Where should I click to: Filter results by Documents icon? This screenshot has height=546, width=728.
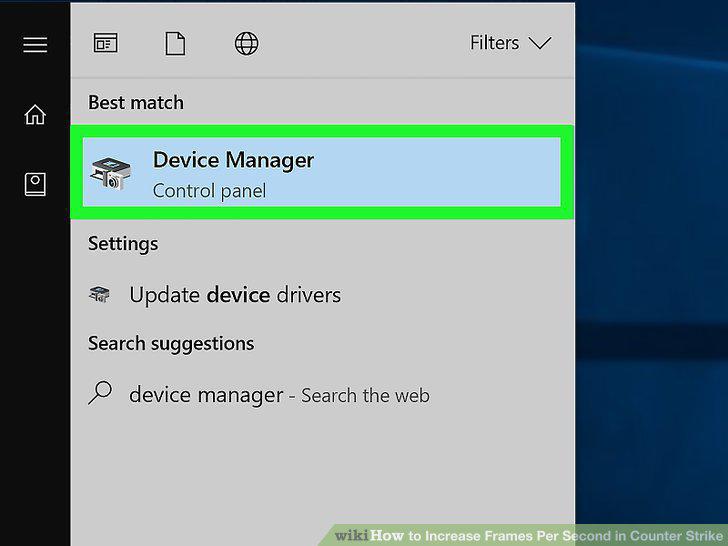click(x=176, y=44)
